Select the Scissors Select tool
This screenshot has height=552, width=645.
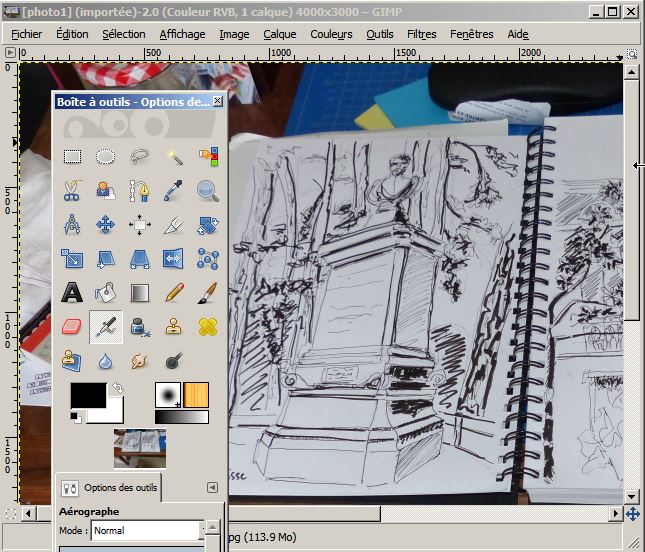[72, 190]
